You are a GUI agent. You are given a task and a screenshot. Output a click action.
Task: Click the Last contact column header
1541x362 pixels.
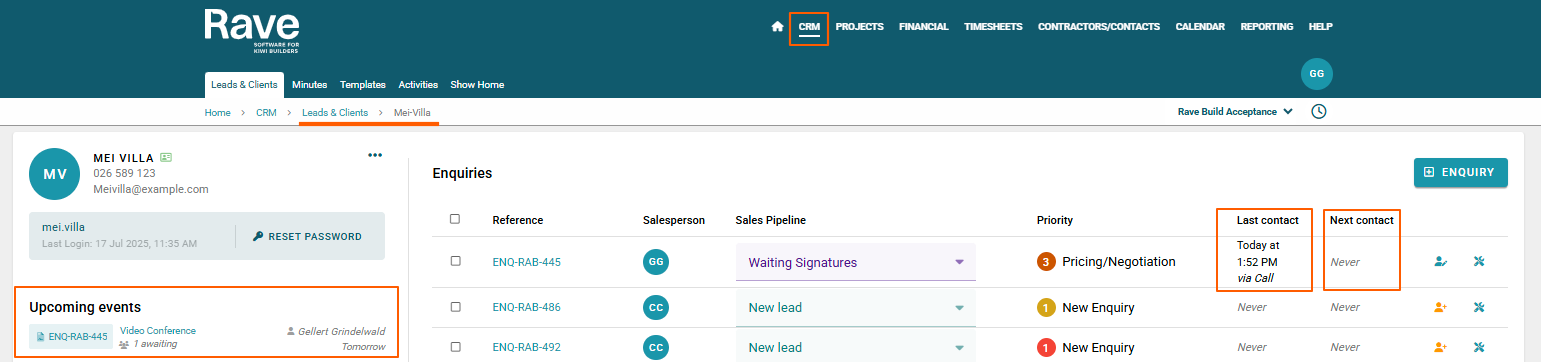pos(1267,220)
